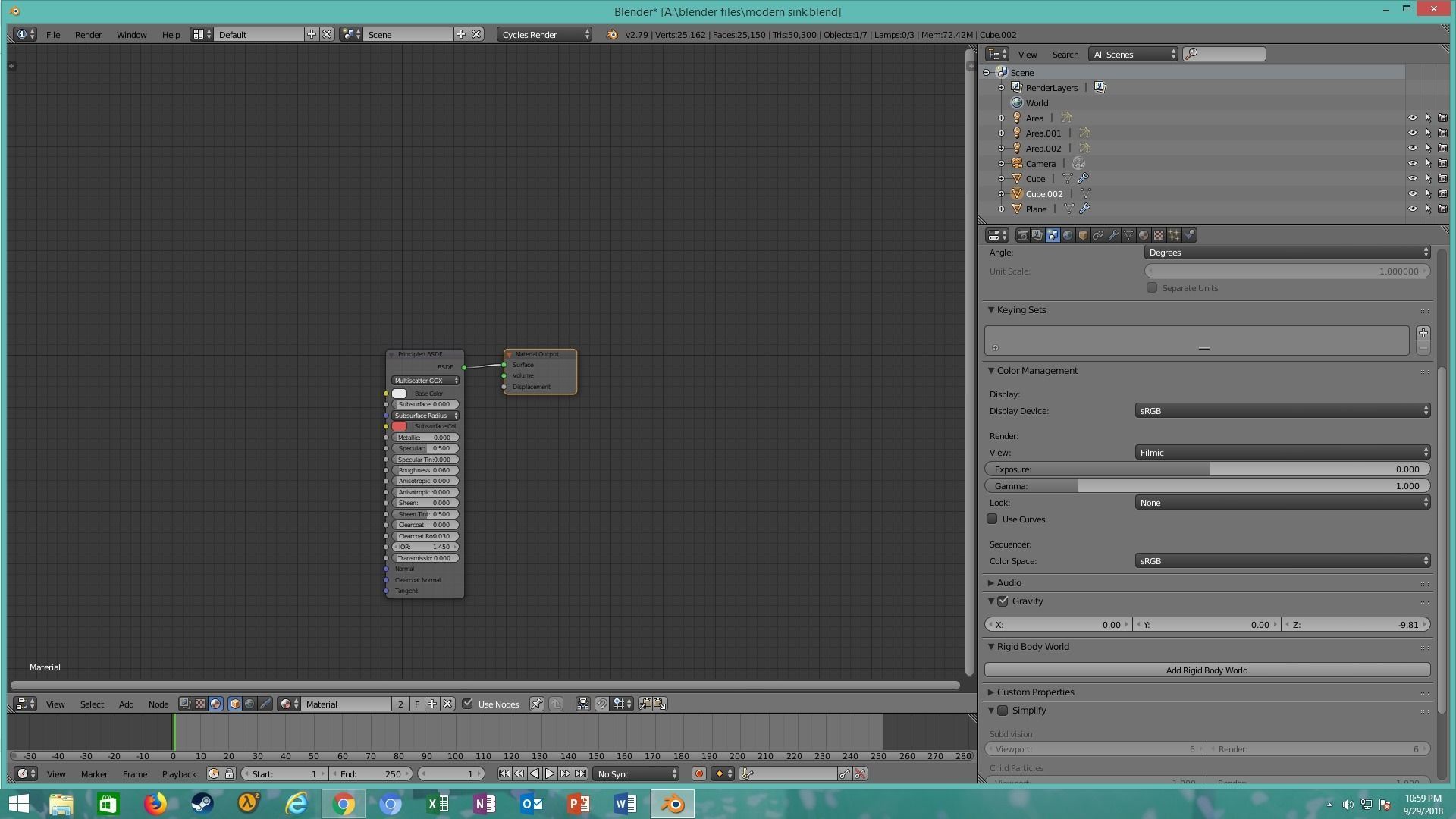
Task: Open the render engine Cycles Render dropdown
Action: point(544,35)
